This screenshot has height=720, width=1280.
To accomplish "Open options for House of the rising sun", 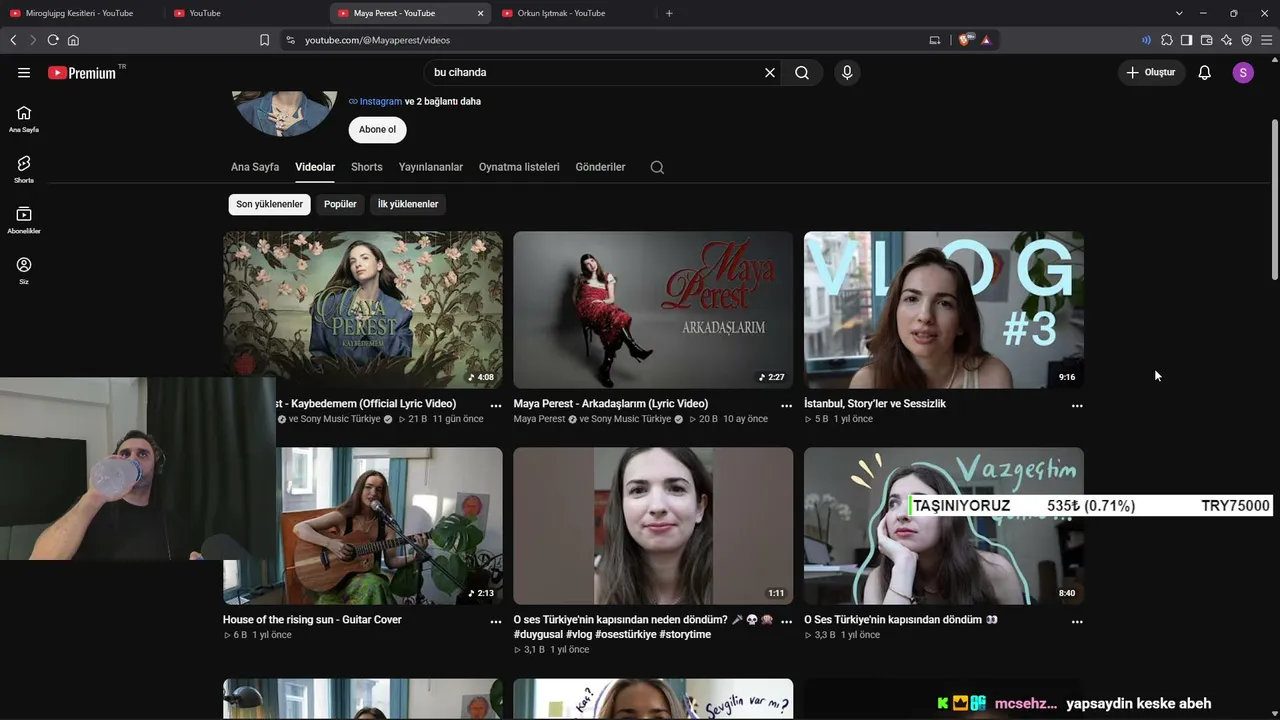I will click(x=496, y=622).
